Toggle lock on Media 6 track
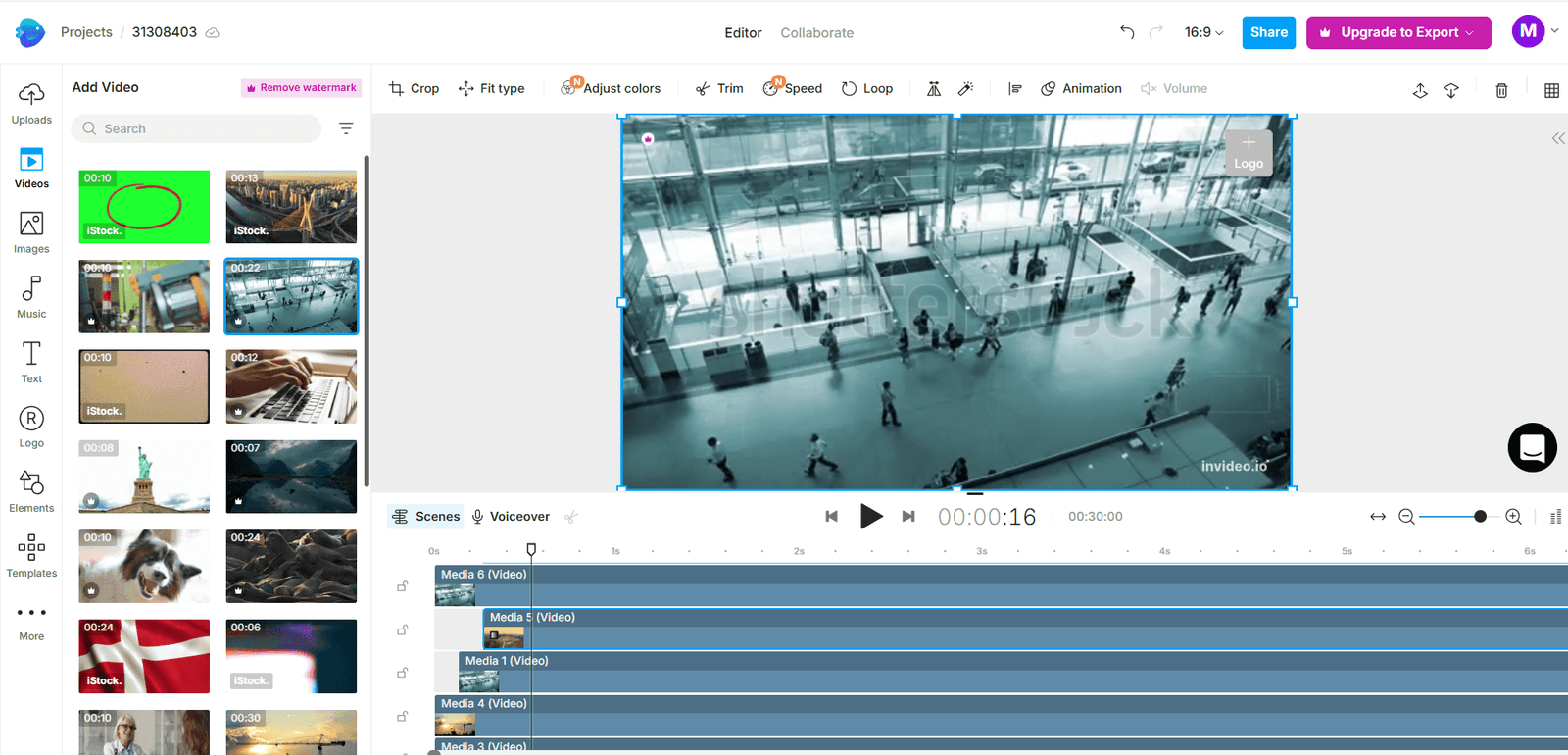This screenshot has height=755, width=1568. pos(402,586)
